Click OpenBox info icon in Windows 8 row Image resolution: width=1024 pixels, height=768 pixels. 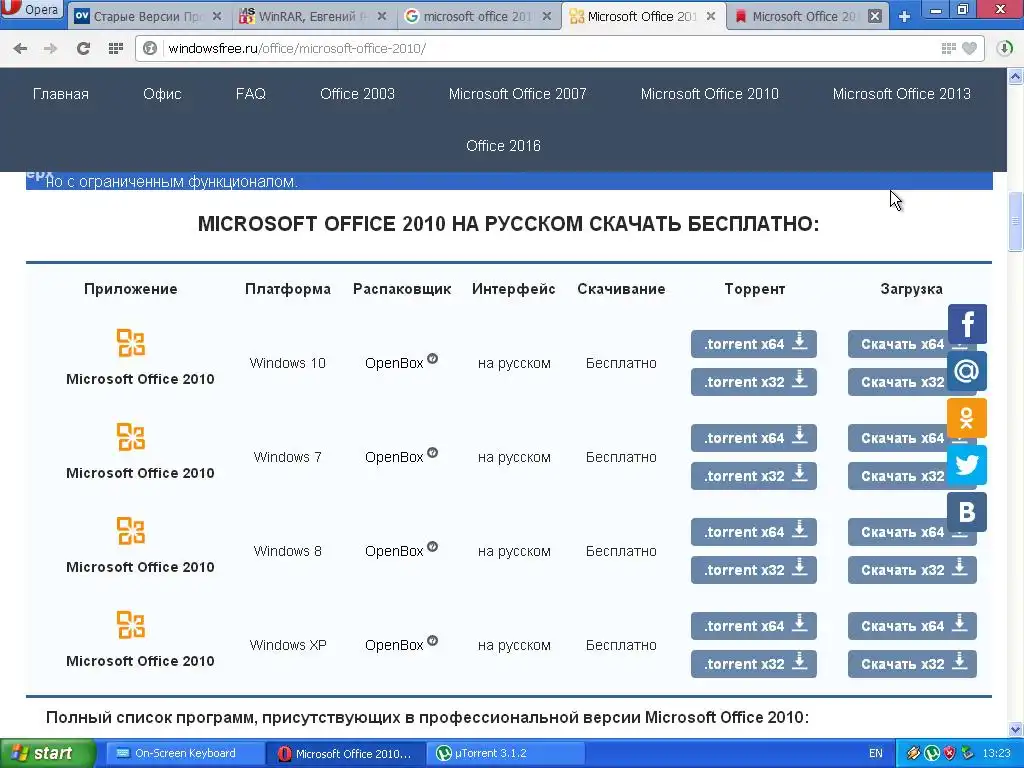click(x=432, y=547)
